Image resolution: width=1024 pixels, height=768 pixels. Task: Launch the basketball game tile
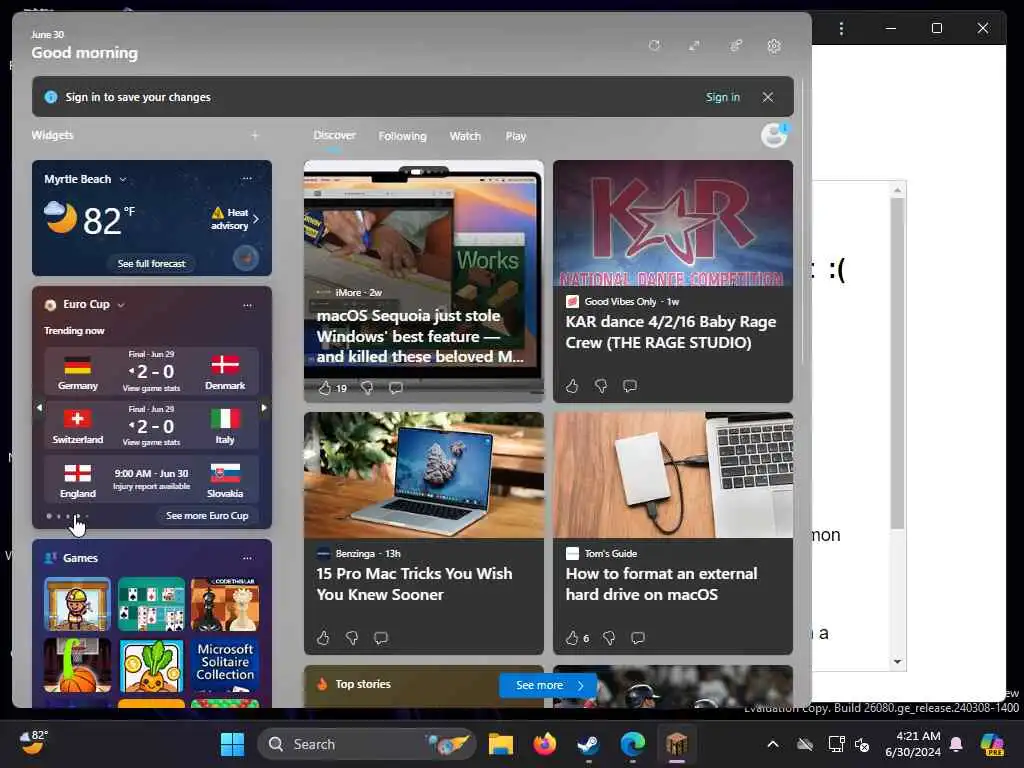[x=77, y=665]
